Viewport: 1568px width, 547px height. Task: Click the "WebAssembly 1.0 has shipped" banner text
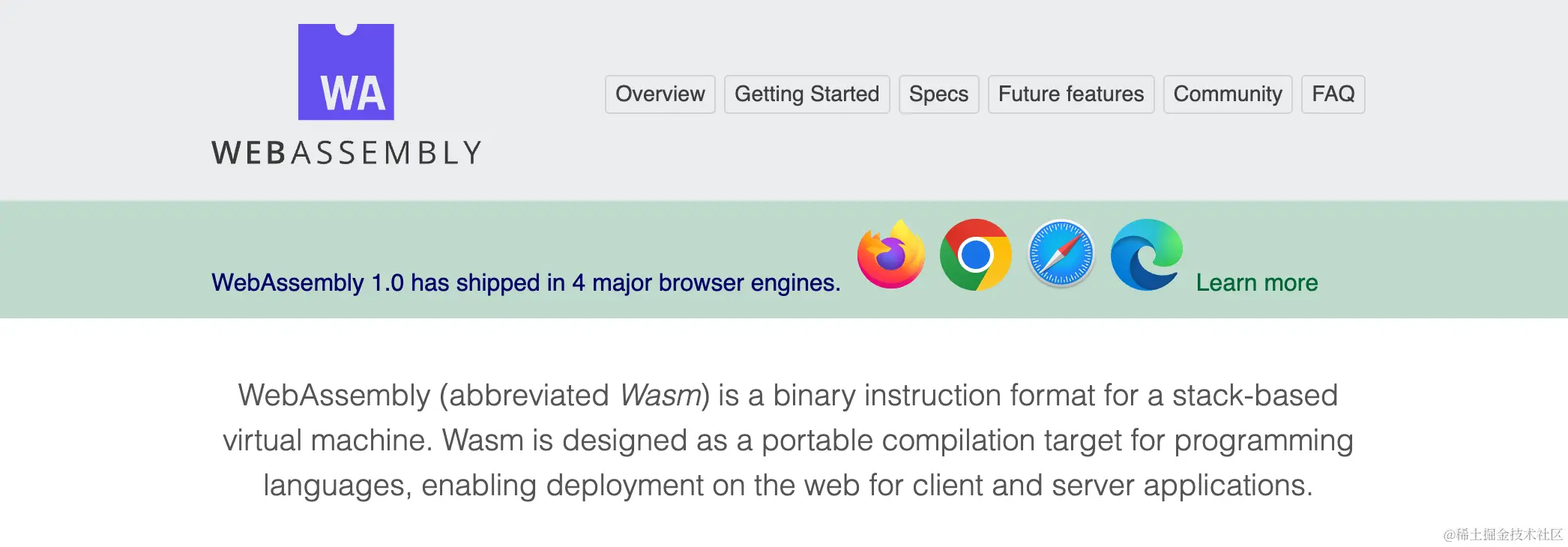click(525, 282)
